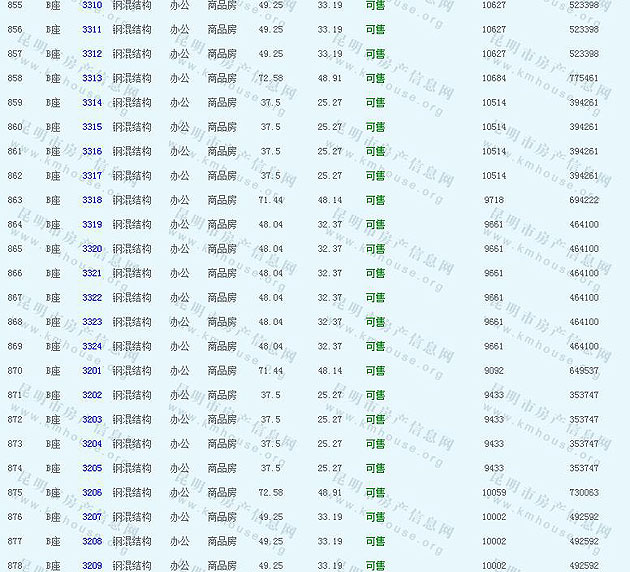Select room 3207 link
This screenshot has width=630, height=572.
[x=92, y=517]
